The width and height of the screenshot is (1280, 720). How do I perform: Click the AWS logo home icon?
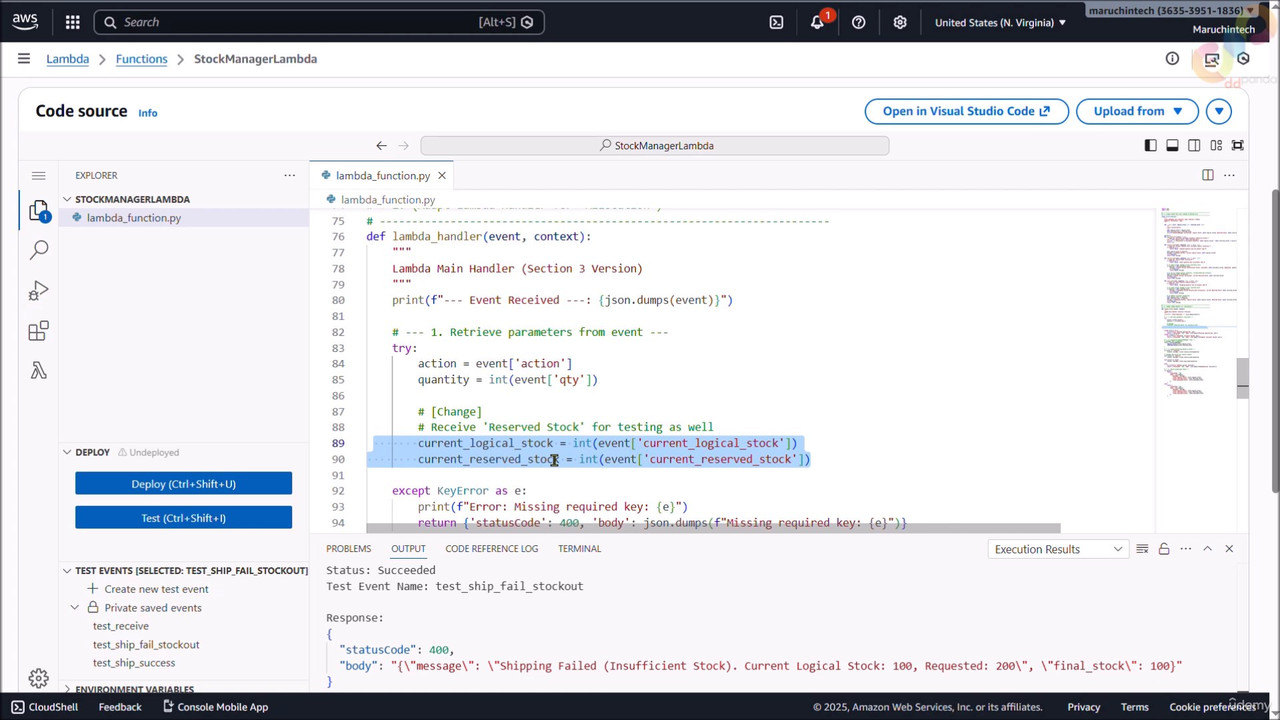25,22
